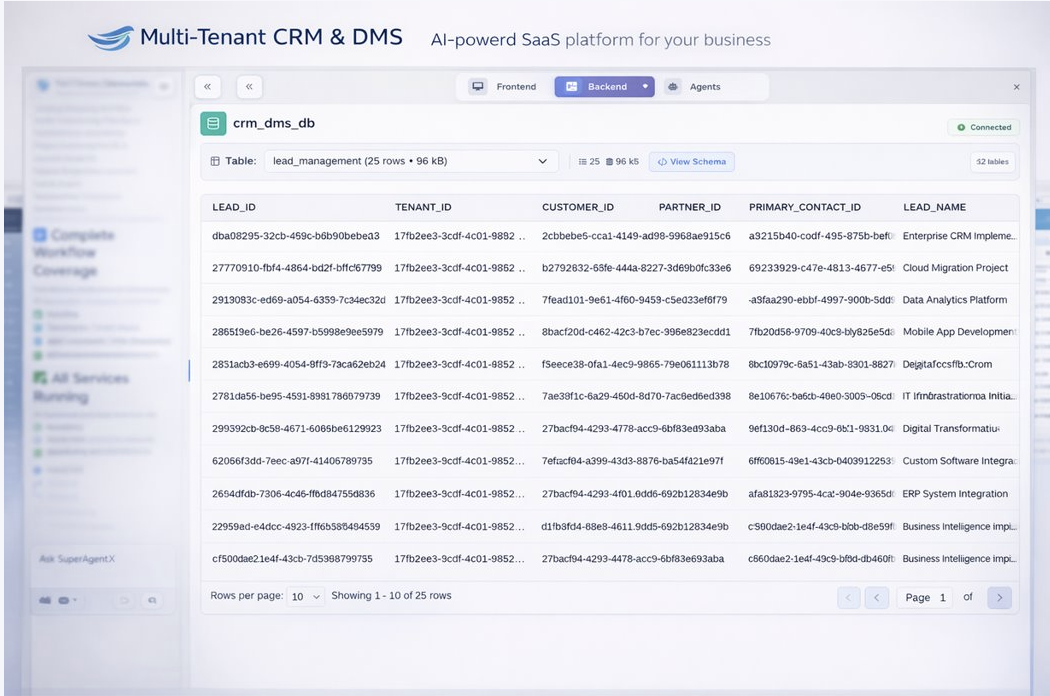Click the database size icon showing 96 kB

(608, 162)
